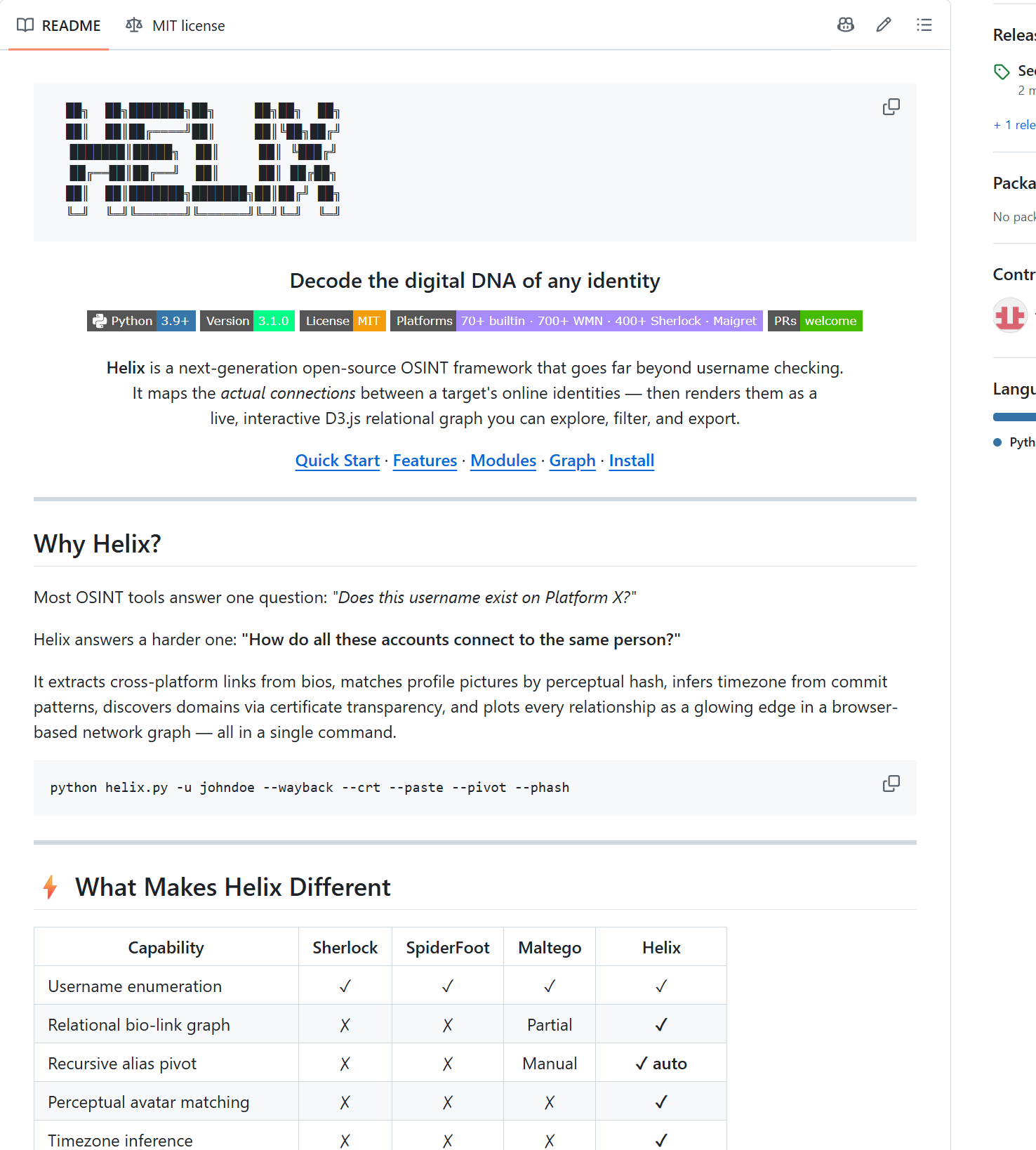Viewport: 1036px width, 1150px height.
Task: Click the Python 3.9+ badge
Action: pos(141,321)
